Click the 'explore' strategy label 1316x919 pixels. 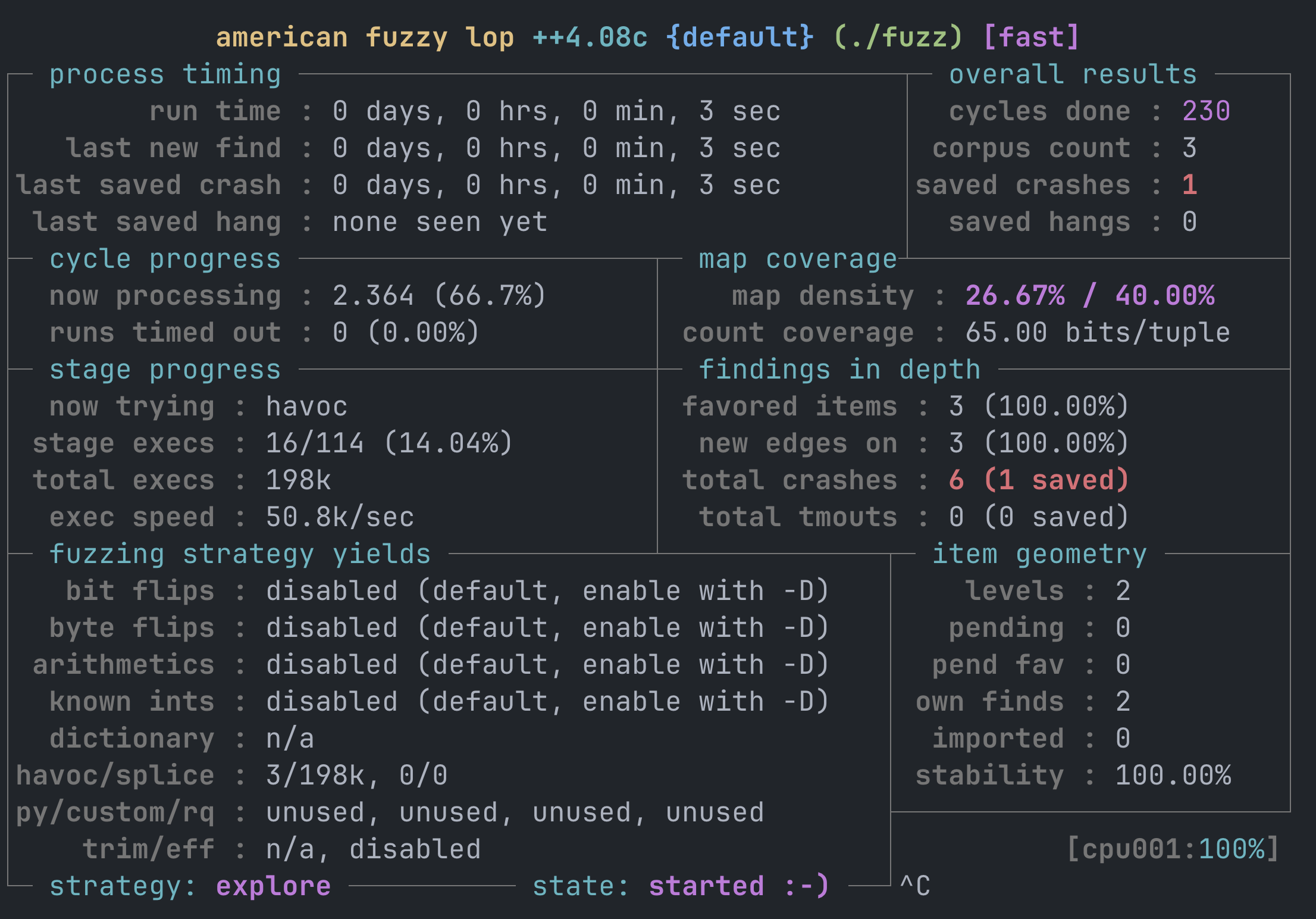click(273, 887)
